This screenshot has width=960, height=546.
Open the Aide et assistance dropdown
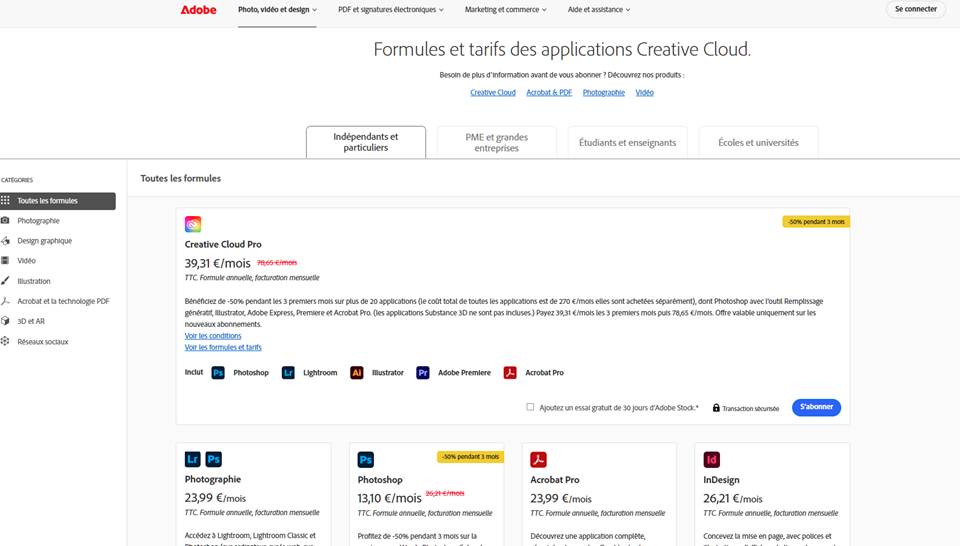(599, 10)
